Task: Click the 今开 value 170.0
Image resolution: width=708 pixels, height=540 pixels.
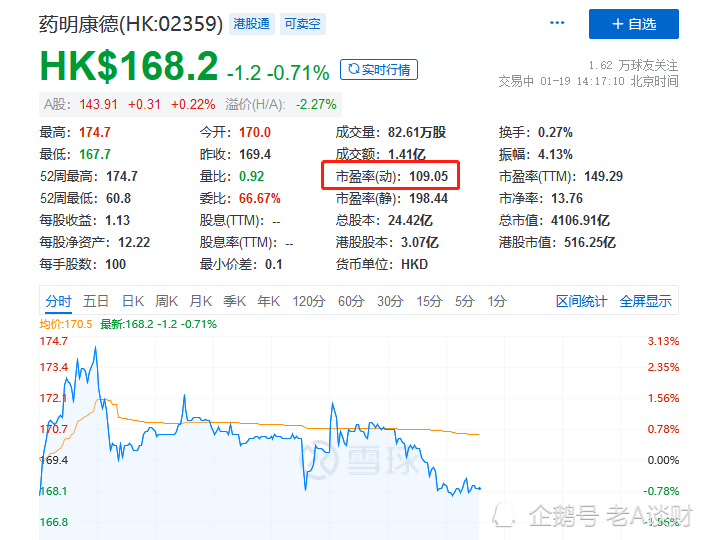Action: click(255, 132)
